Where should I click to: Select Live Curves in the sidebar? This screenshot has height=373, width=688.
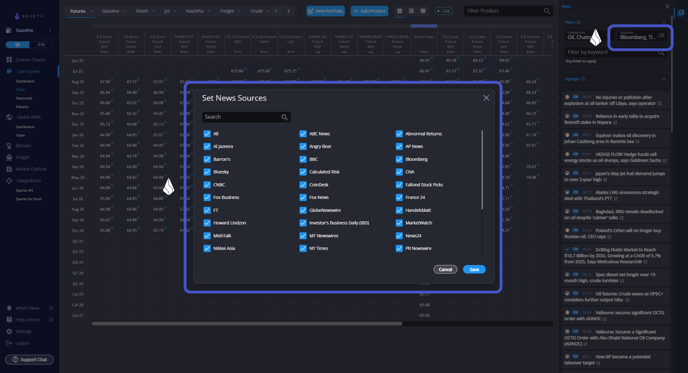point(24,71)
